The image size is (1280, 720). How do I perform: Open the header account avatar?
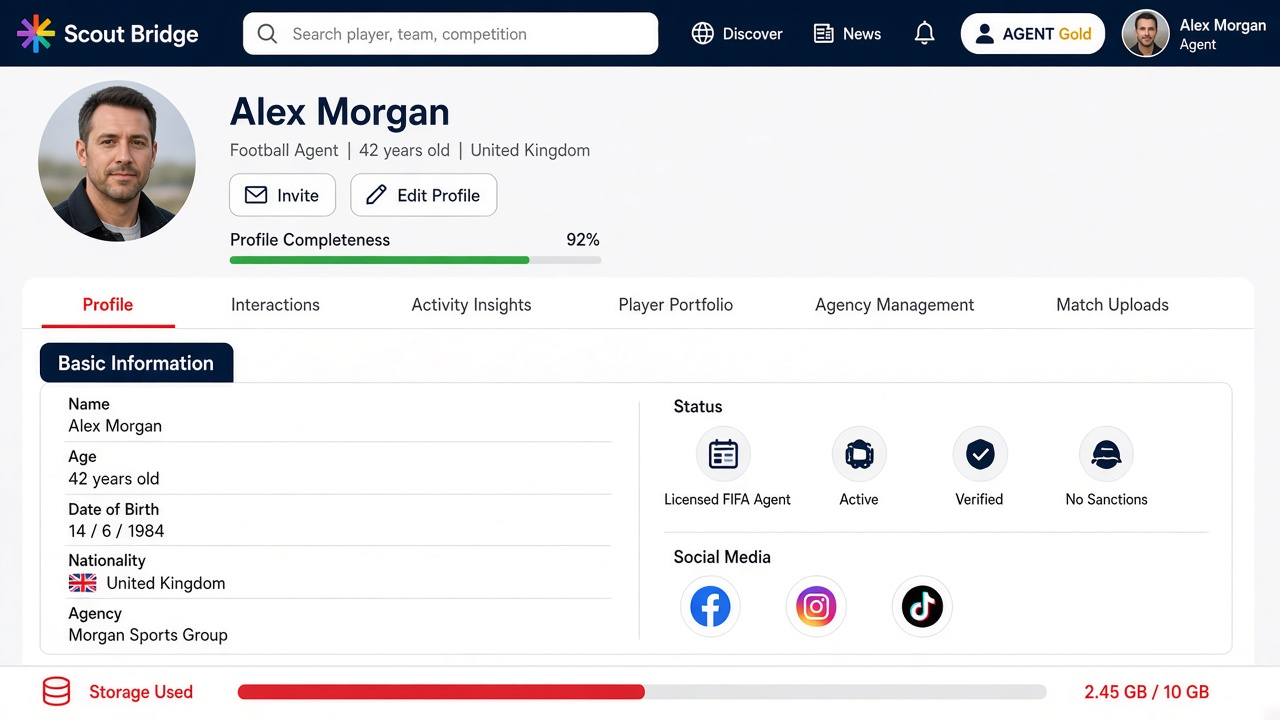point(1146,34)
